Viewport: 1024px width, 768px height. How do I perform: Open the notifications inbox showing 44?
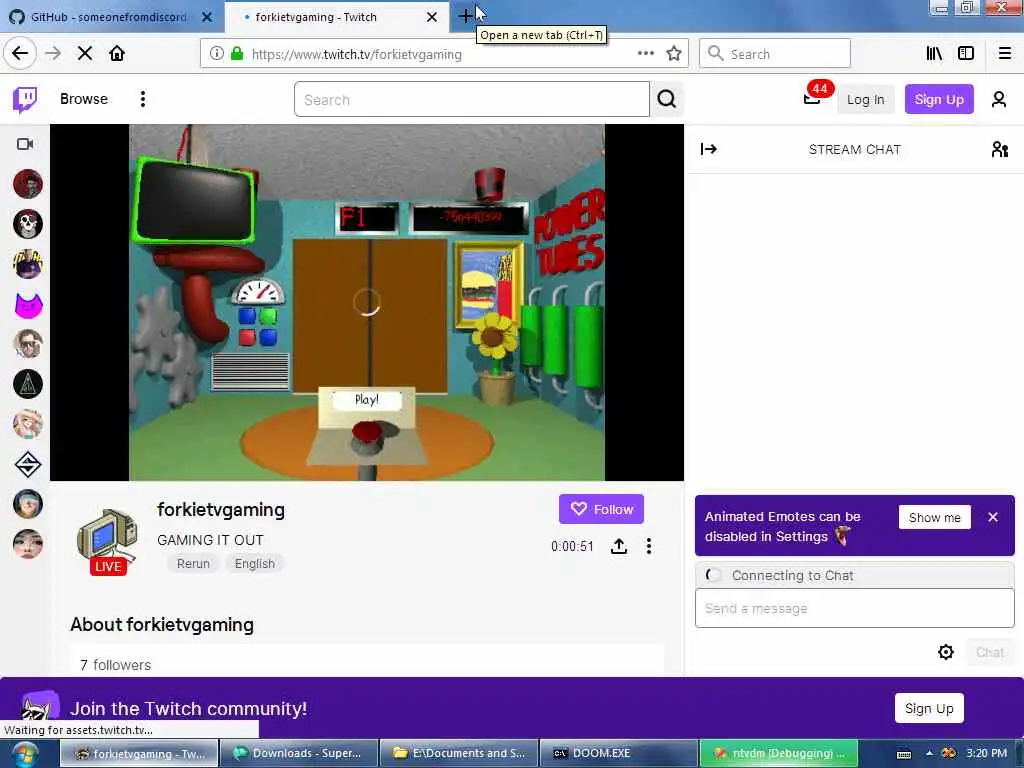(x=814, y=96)
